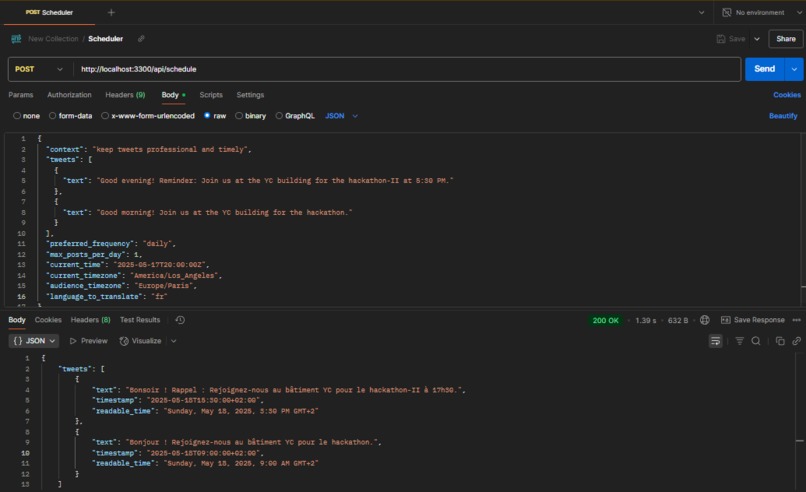Click the Preview button

[x=88, y=341]
